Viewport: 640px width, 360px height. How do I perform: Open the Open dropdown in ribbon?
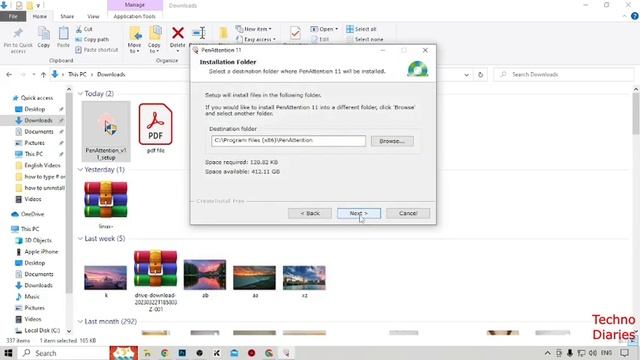coord(324,29)
